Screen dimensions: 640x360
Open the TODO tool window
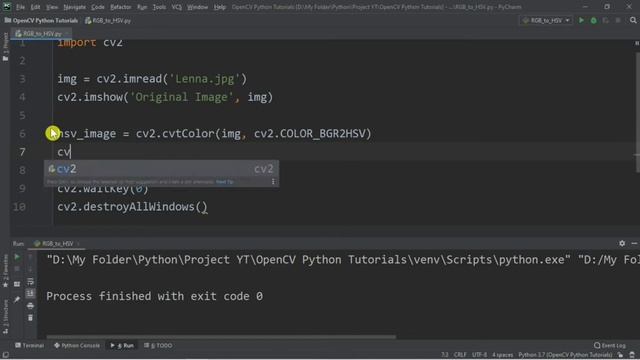point(158,345)
